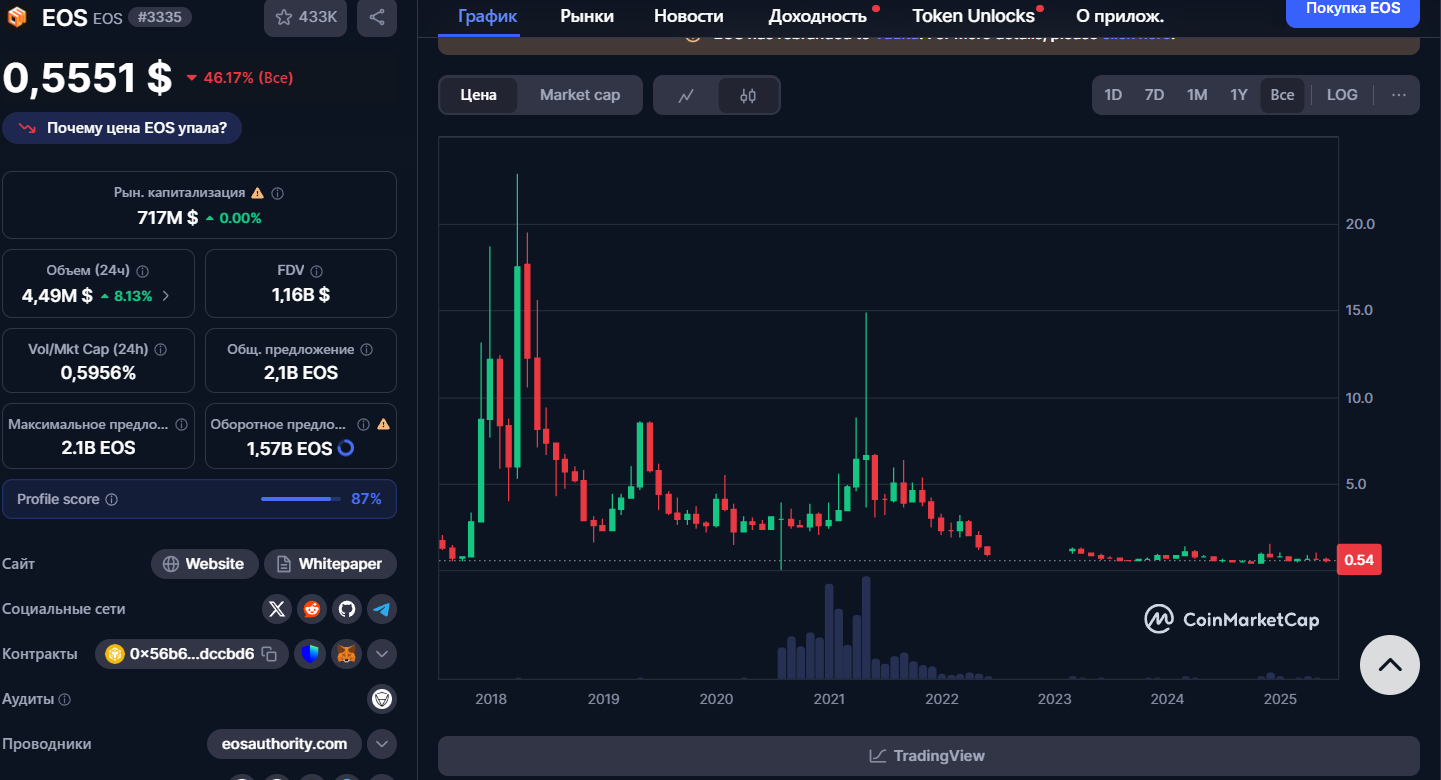Click the Profile score progress bar
1441x780 pixels.
[x=300, y=499]
